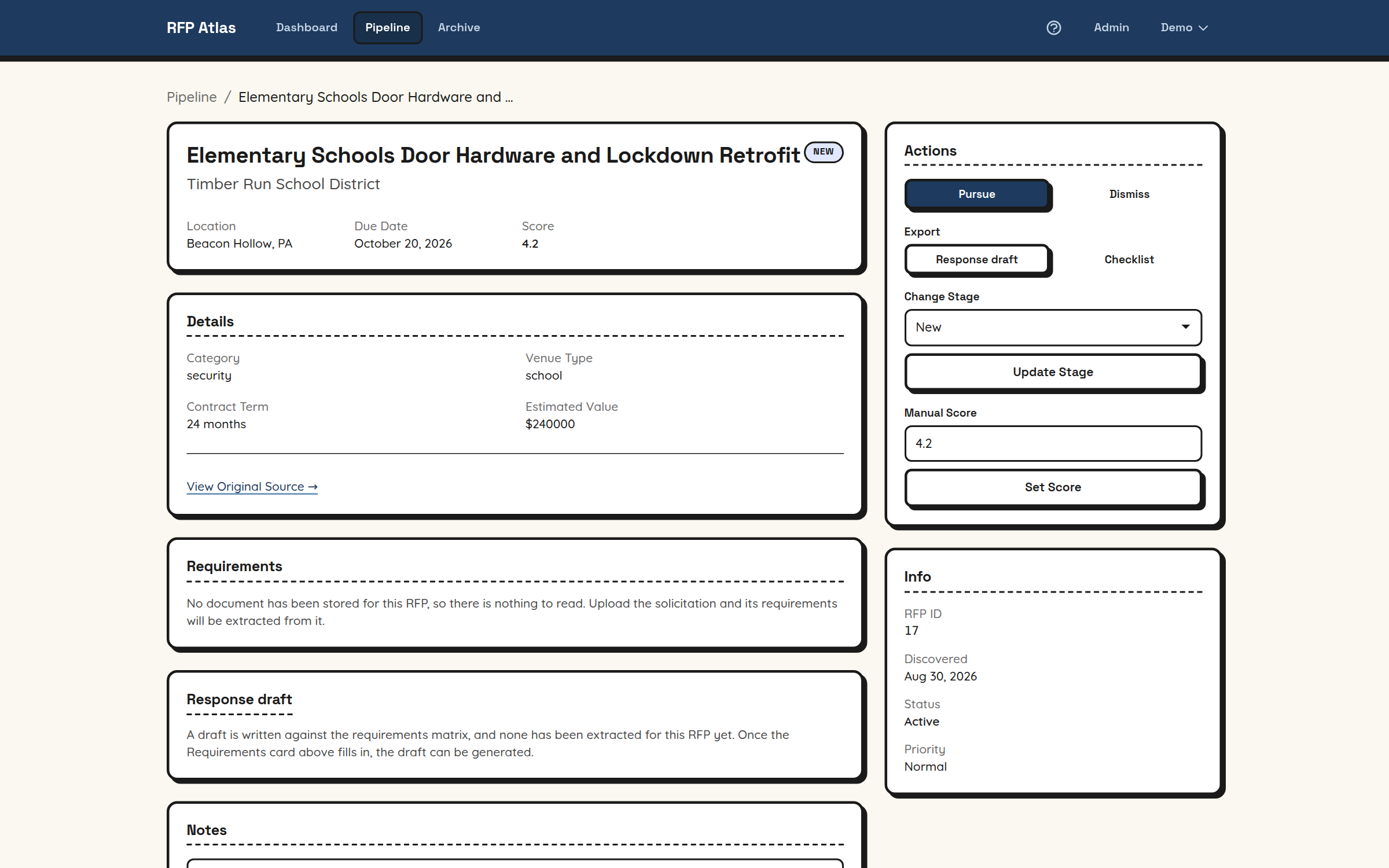1389x868 pixels.
Task: Click the Notes section heading
Action: pyautogui.click(x=207, y=830)
